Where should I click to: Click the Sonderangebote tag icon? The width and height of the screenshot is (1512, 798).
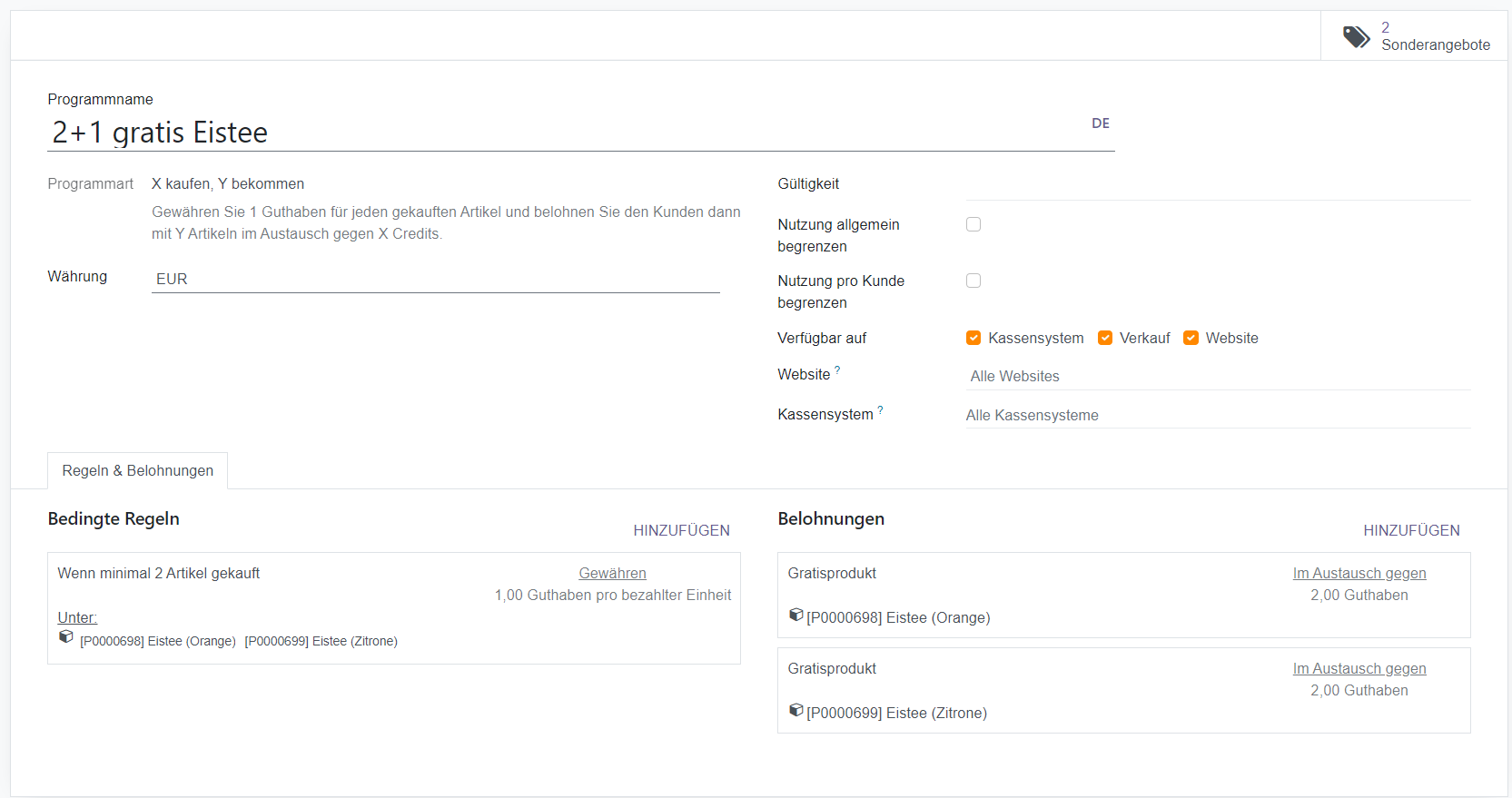[x=1356, y=36]
